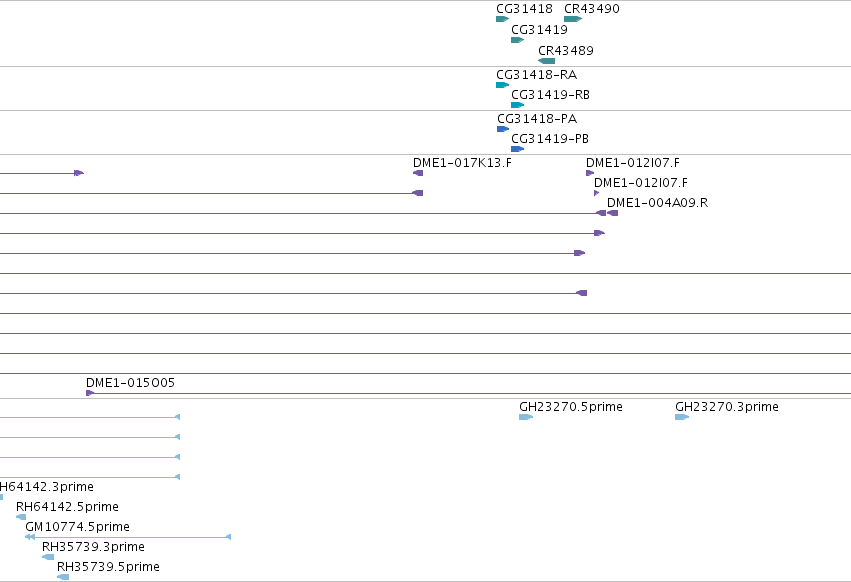
Task: Select the CG31419-PB protein feature arrow
Action: tap(517, 149)
